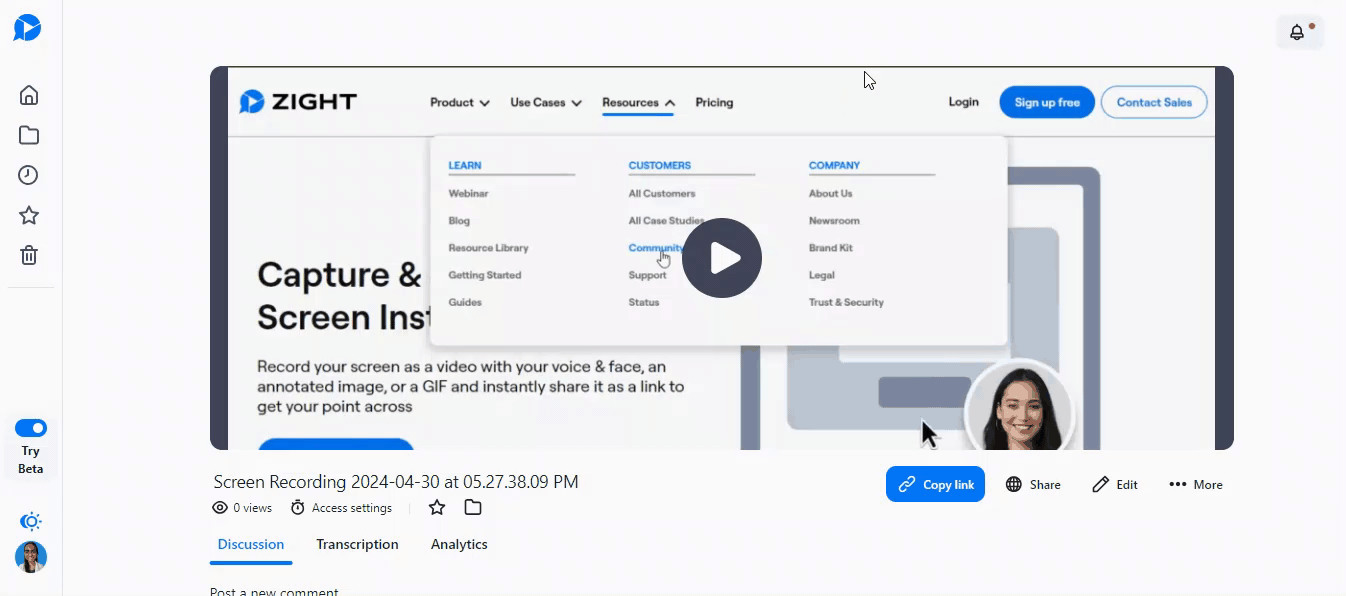Click the Edit pencil button
1346x596 pixels.
(x=1115, y=484)
